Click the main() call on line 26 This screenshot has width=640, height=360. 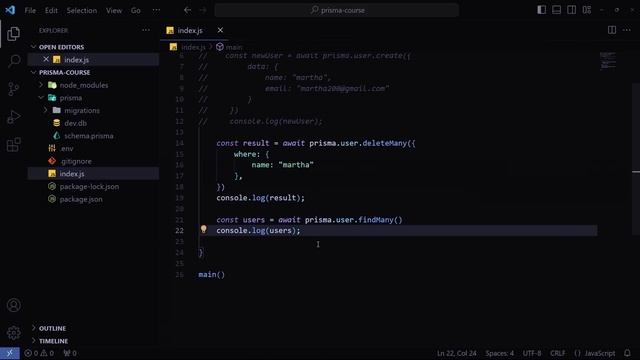coord(211,274)
